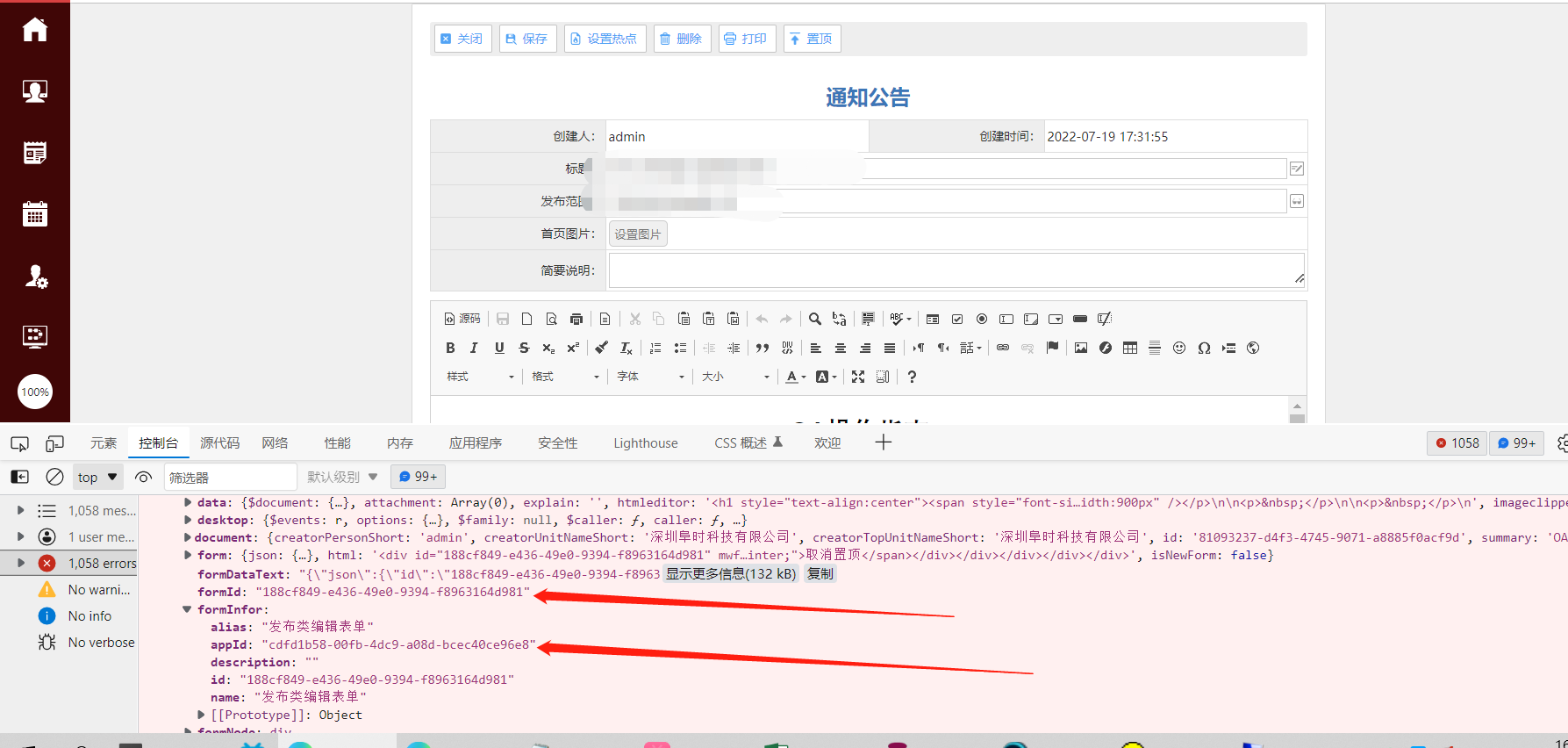Open the editor help (question mark)
The width and height of the screenshot is (1568, 748).
pos(912,377)
